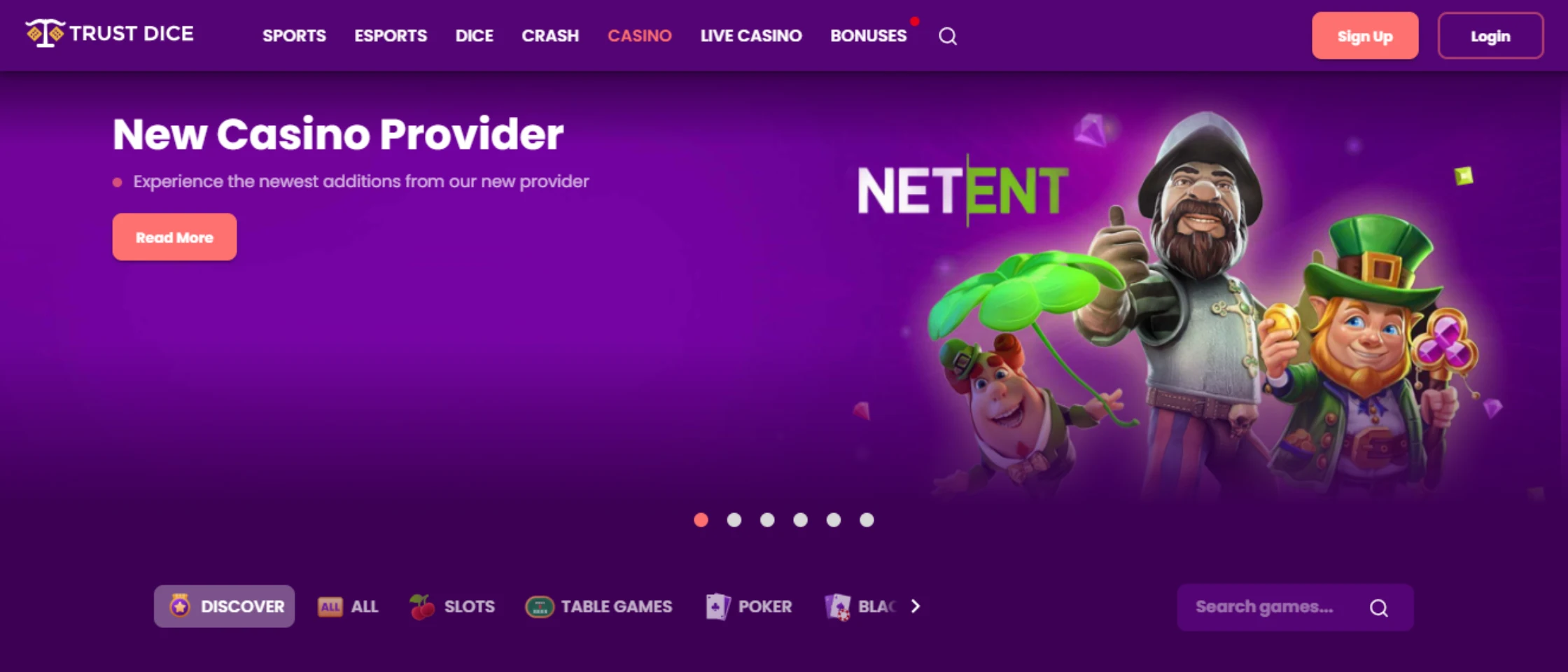Expand more game categories with the right chevron
The image size is (1568, 672).
(x=916, y=606)
